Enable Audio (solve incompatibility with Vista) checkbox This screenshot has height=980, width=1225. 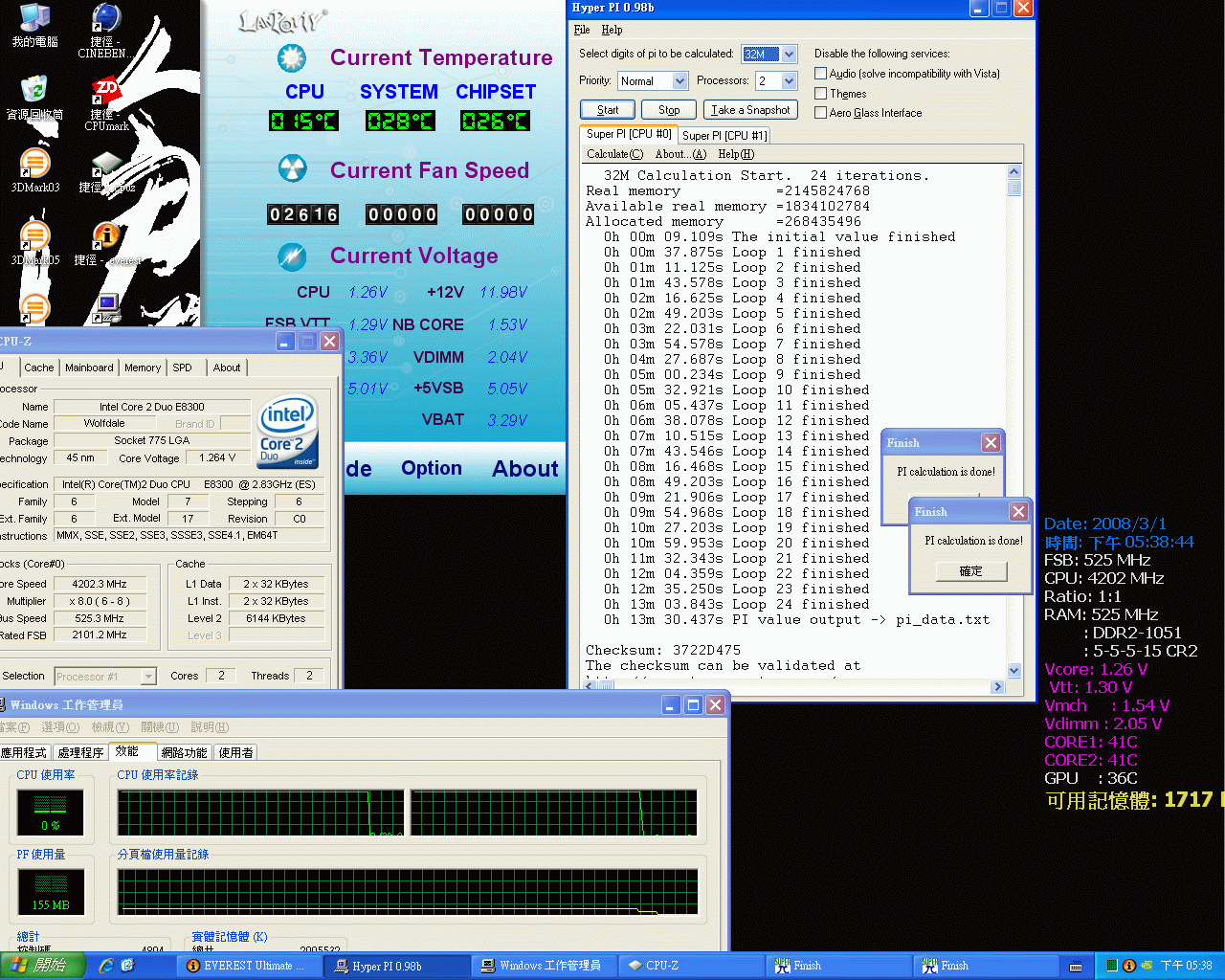(x=820, y=74)
